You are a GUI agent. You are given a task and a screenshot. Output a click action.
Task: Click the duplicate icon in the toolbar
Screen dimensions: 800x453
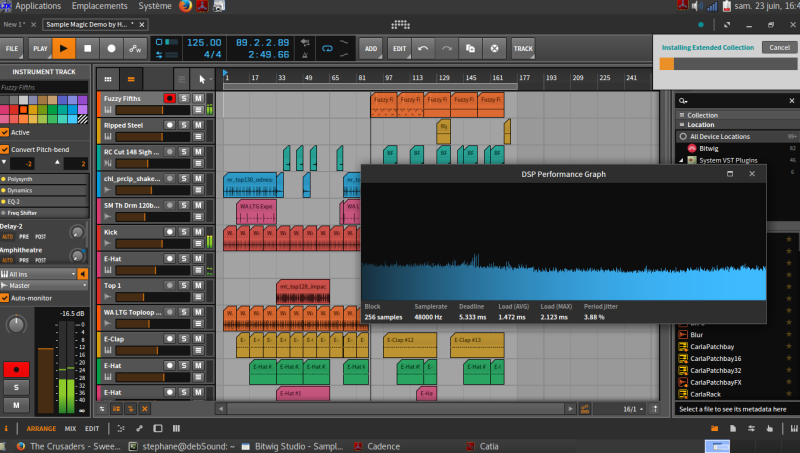point(470,47)
